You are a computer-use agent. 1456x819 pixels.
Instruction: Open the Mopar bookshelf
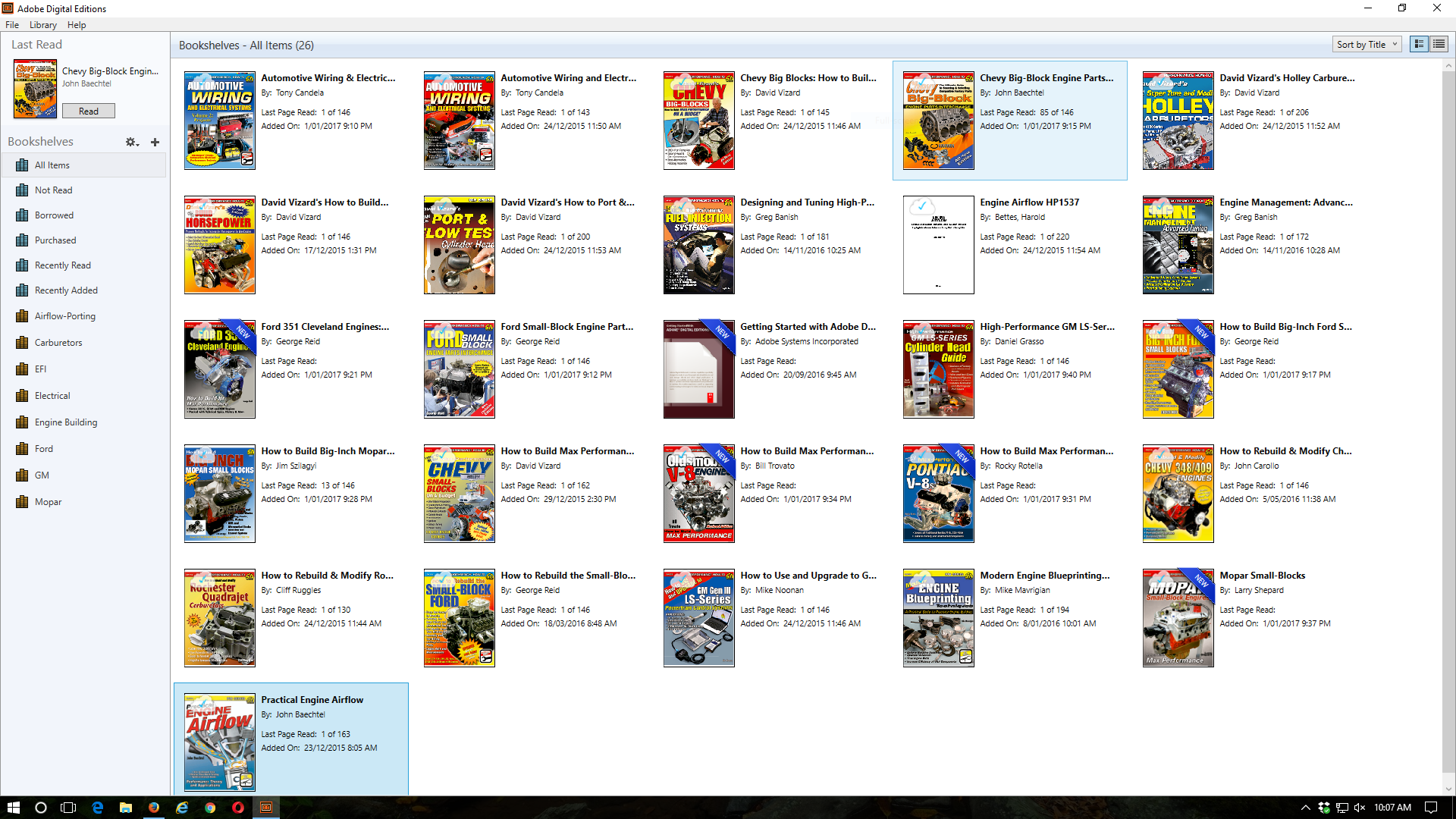tap(83, 502)
